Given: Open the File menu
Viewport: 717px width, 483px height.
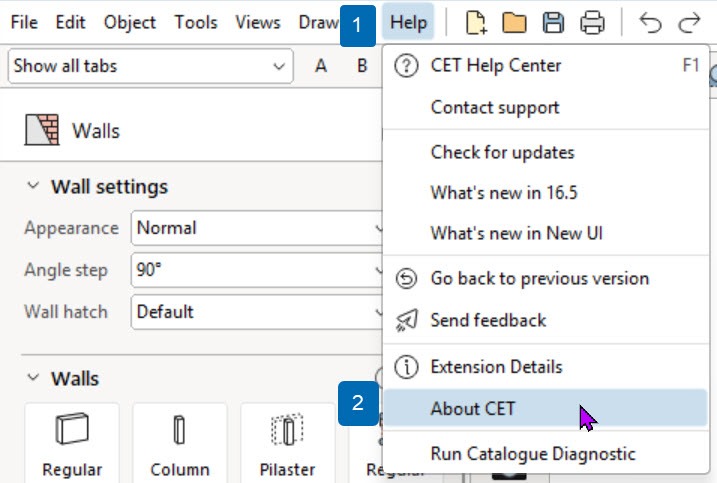Looking at the screenshot, I should [24, 22].
